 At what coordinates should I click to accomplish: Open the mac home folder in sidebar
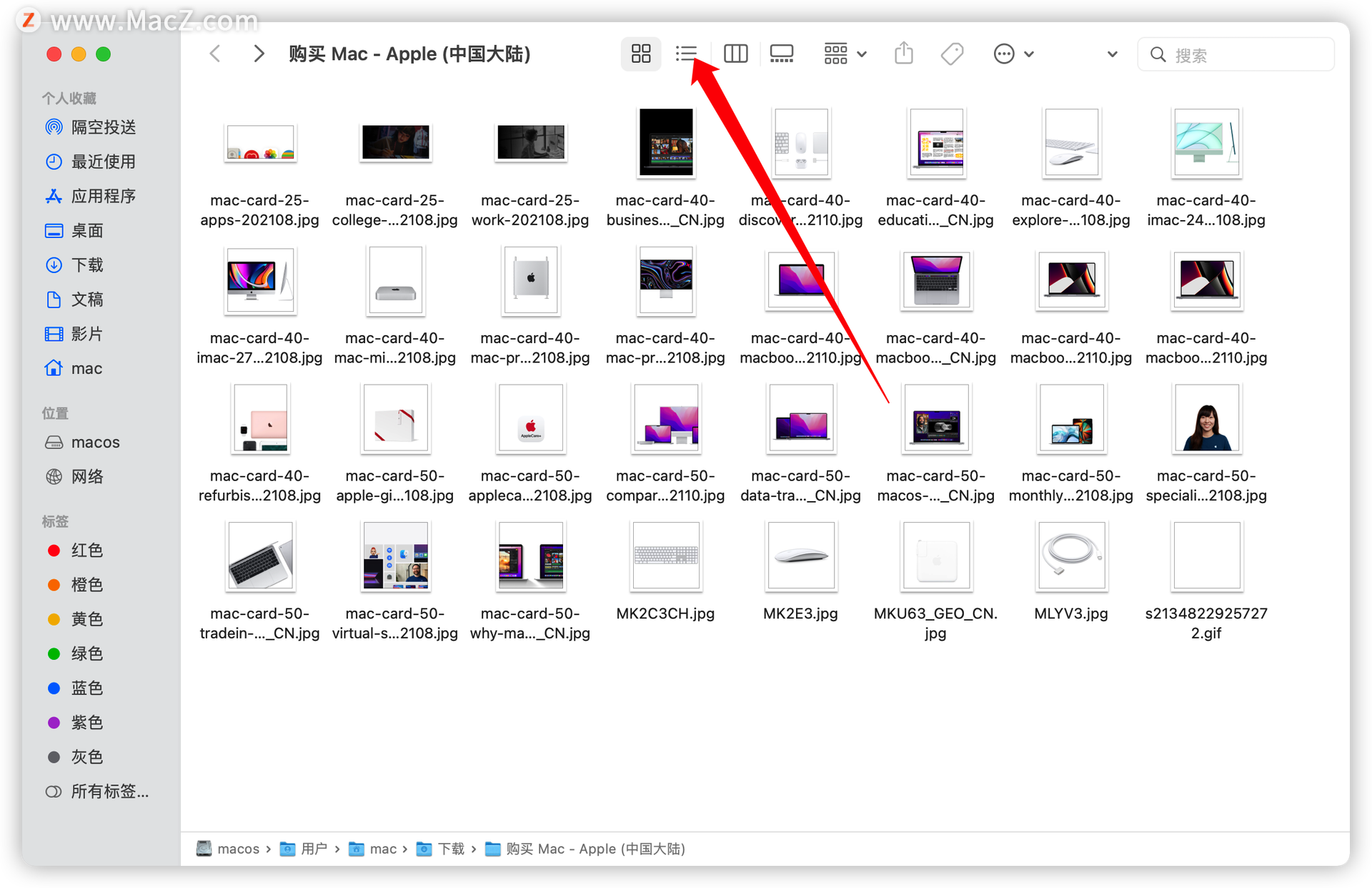pyautogui.click(x=74, y=368)
